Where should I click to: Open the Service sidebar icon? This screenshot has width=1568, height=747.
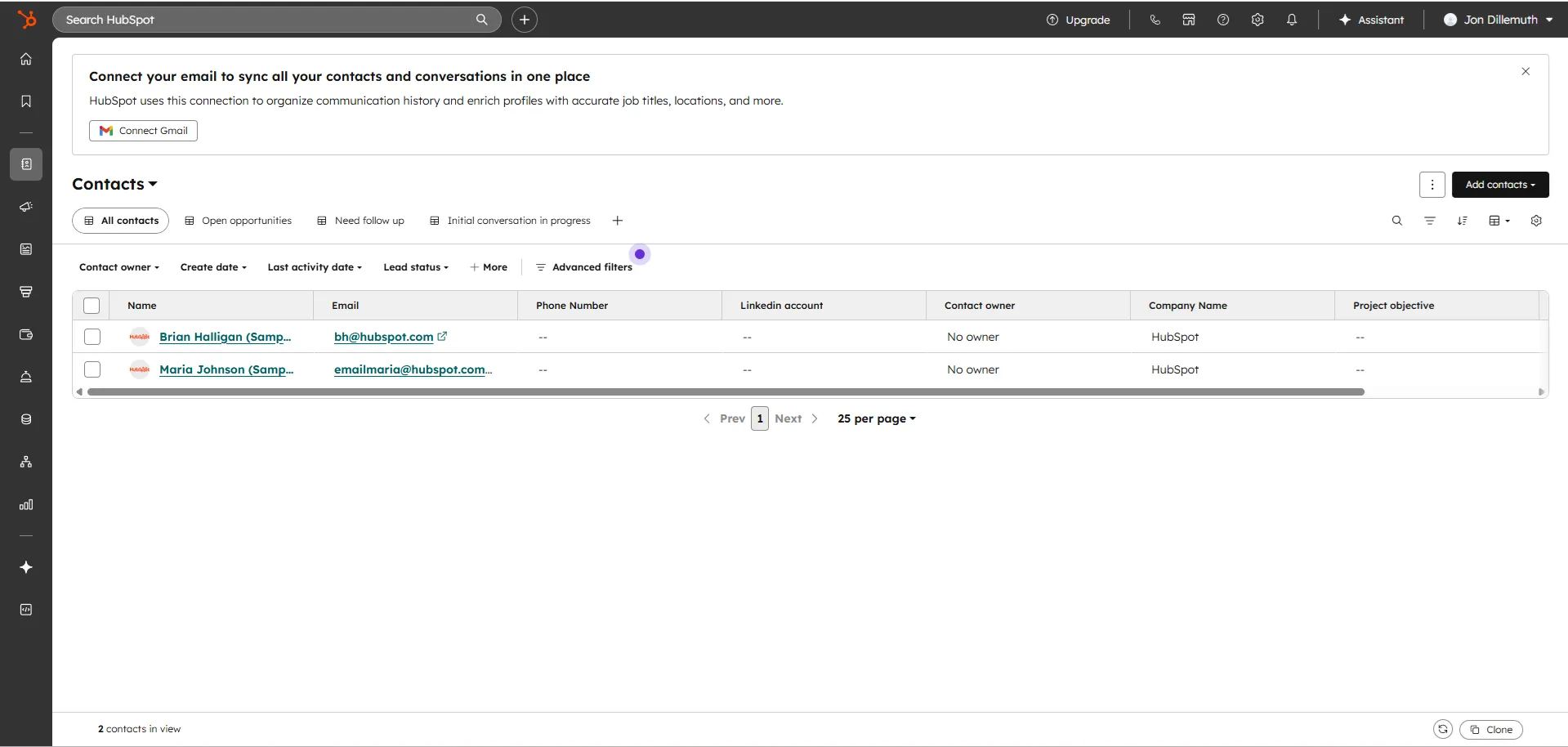pyautogui.click(x=26, y=377)
